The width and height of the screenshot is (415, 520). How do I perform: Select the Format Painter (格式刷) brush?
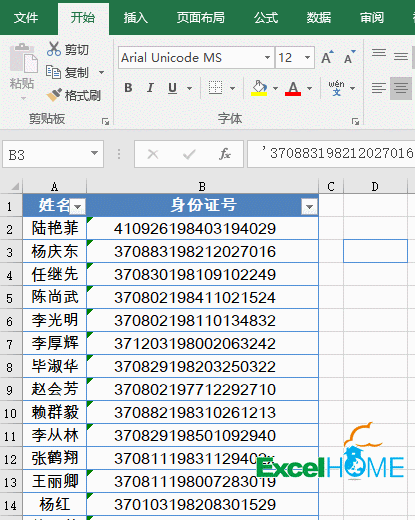(54, 95)
